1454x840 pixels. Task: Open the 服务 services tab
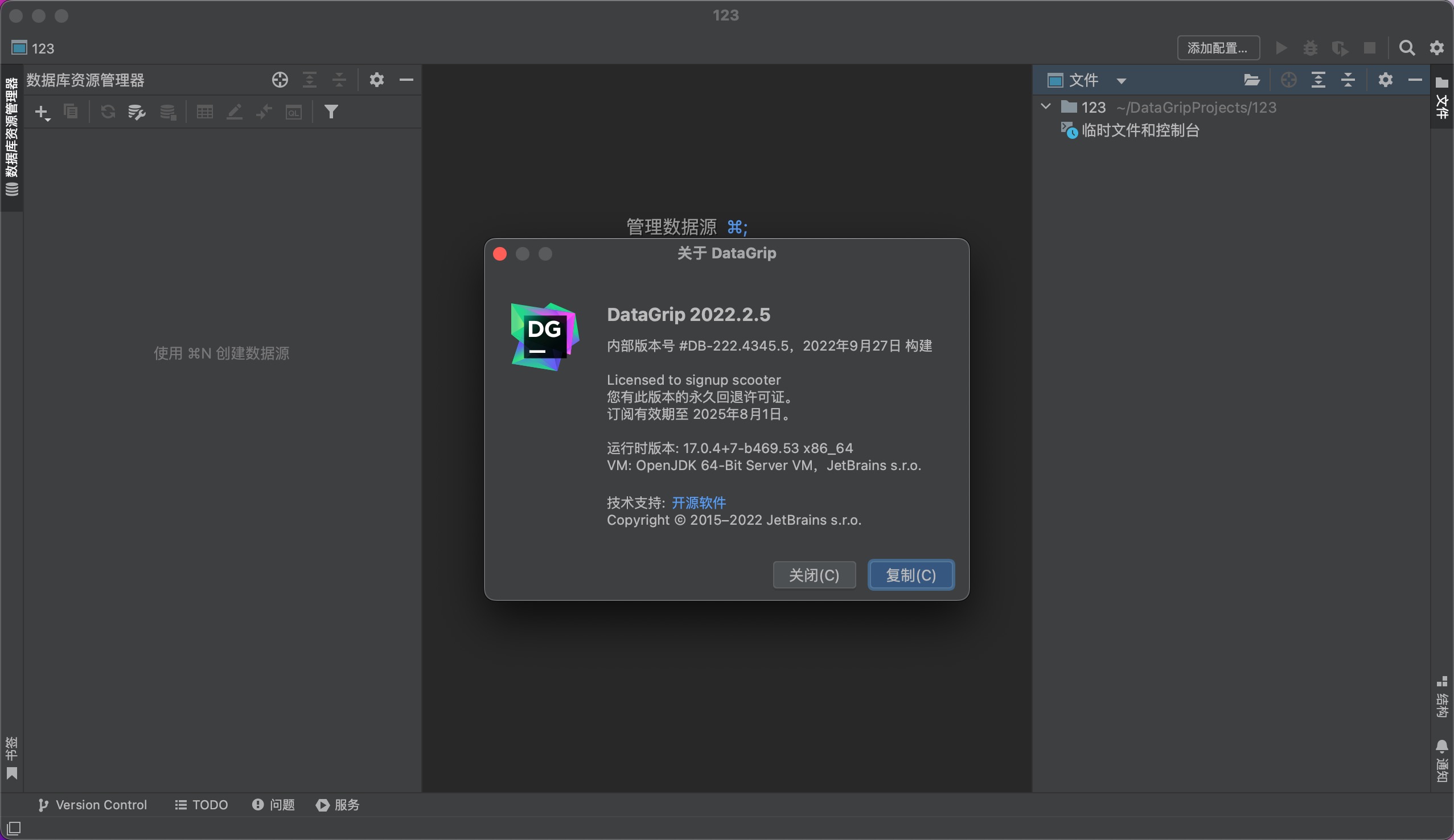338,805
